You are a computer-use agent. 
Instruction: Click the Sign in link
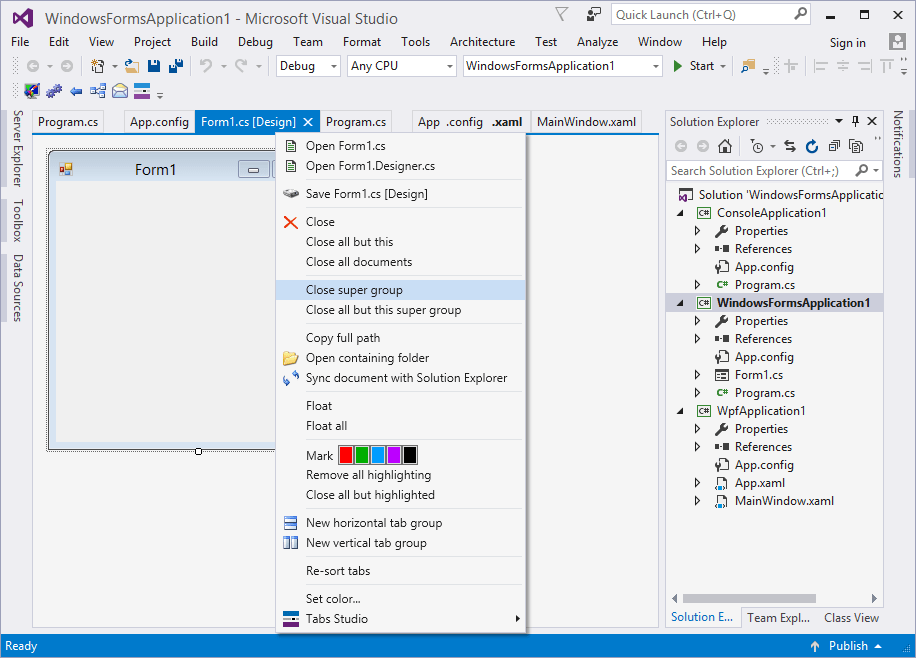(847, 42)
